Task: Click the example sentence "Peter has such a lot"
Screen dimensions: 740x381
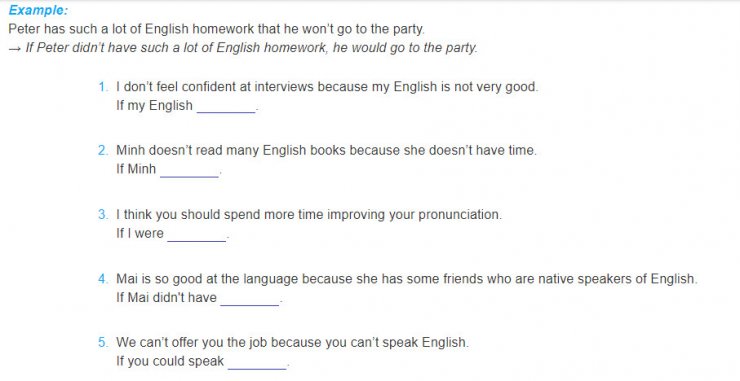Action: coord(217,29)
